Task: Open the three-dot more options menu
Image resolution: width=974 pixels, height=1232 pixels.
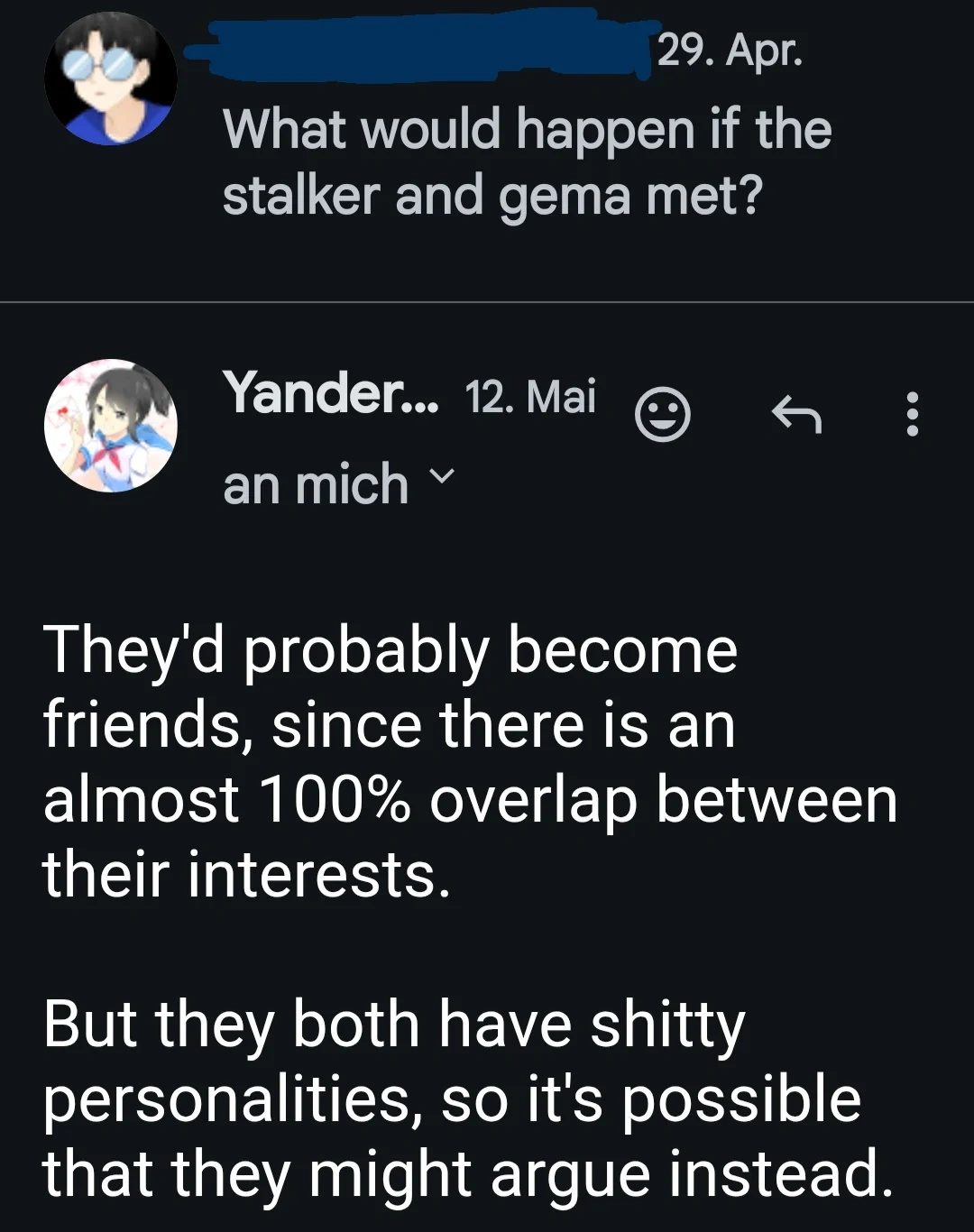Action: click(x=913, y=415)
